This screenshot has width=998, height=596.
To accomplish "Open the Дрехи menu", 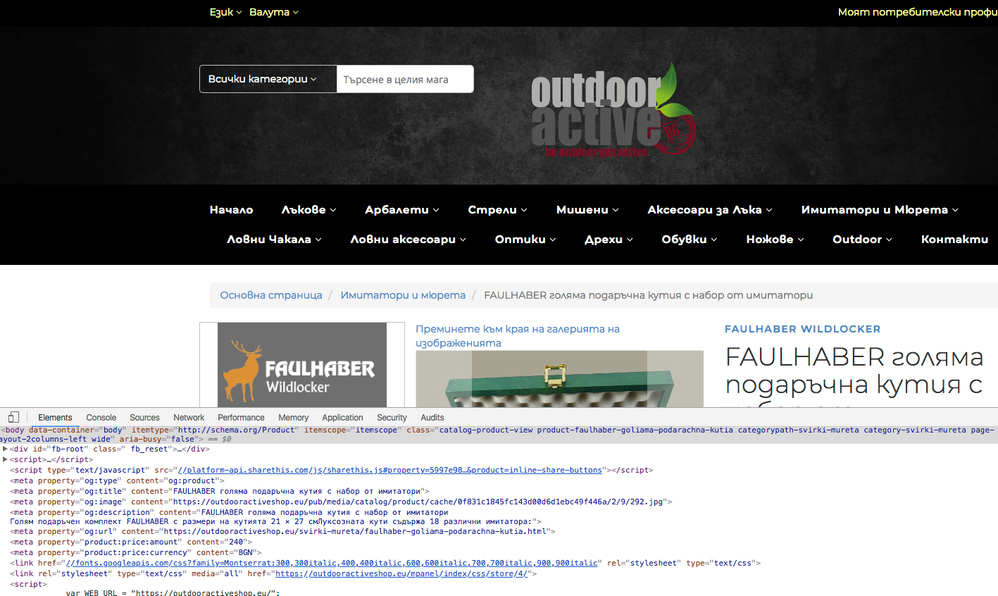I will pyautogui.click(x=608, y=239).
